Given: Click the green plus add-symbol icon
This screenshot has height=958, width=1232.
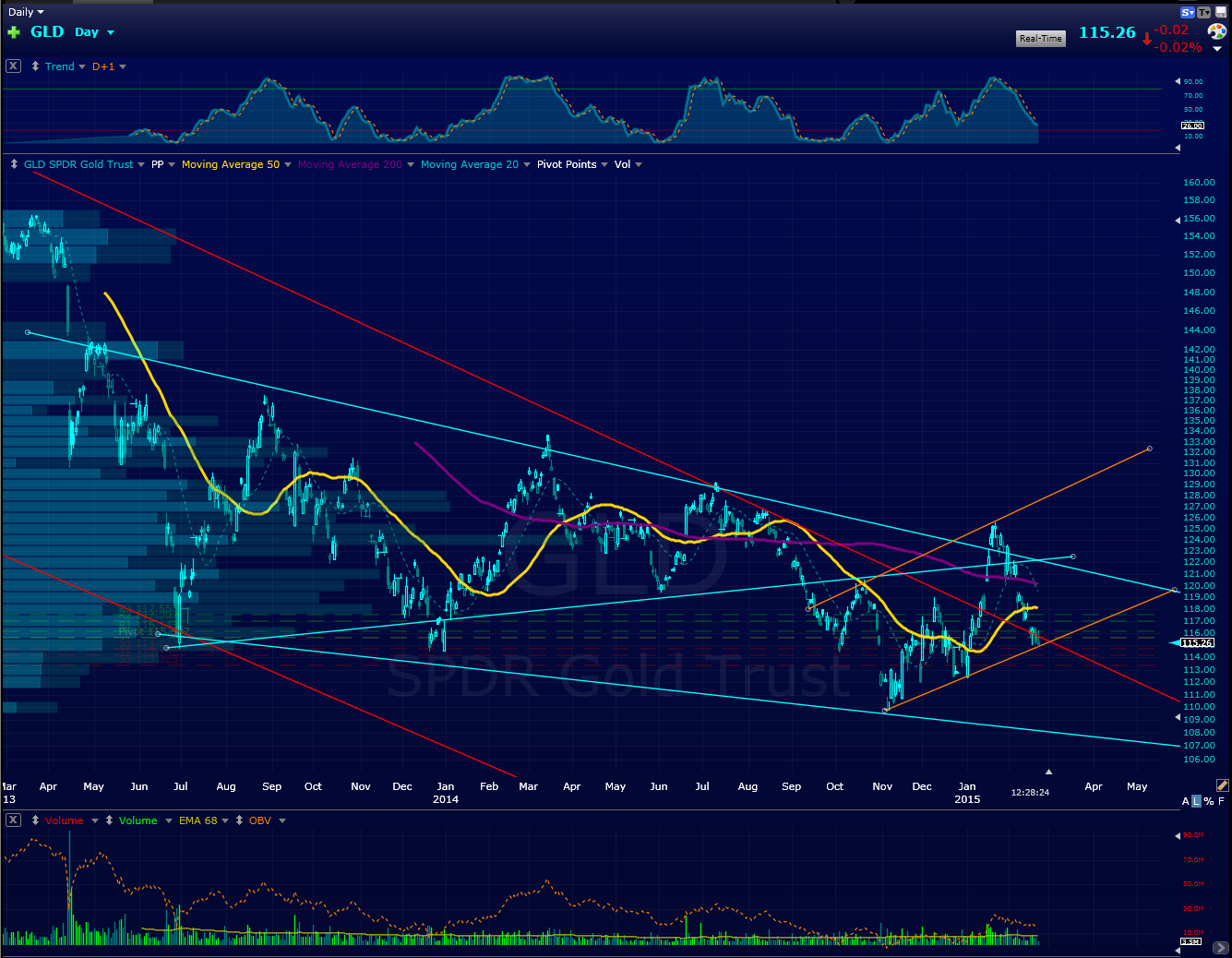Looking at the screenshot, I should coord(13,32).
